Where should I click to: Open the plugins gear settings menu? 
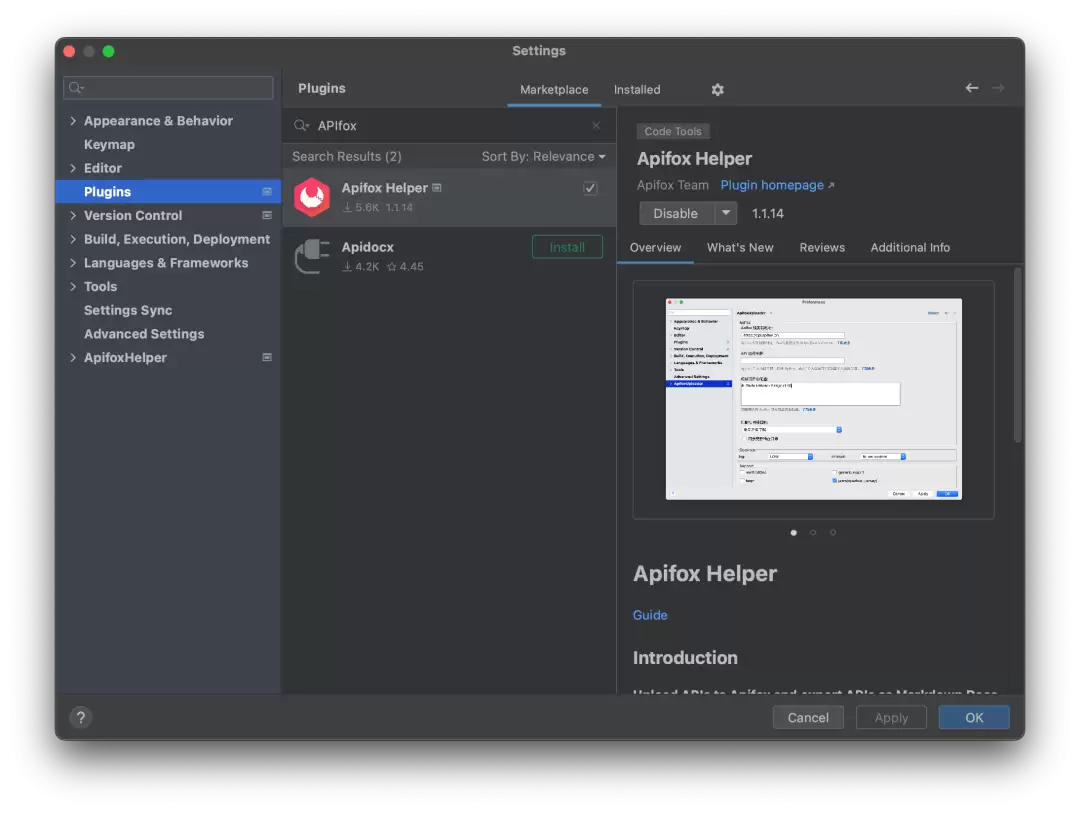click(717, 90)
